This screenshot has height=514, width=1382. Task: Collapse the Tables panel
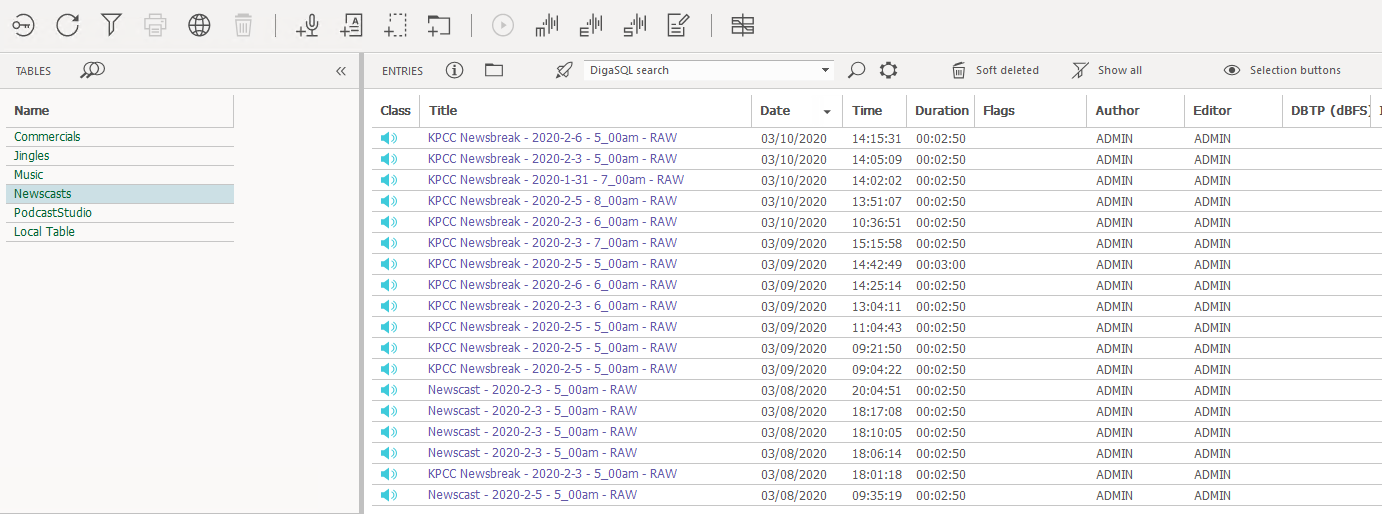341,71
